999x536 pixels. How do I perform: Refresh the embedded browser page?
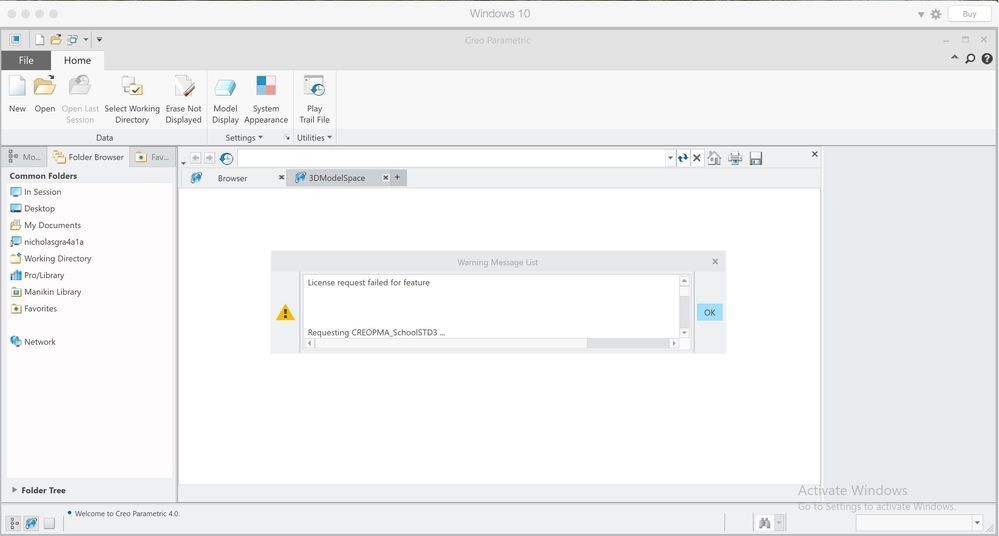pyautogui.click(x=683, y=158)
